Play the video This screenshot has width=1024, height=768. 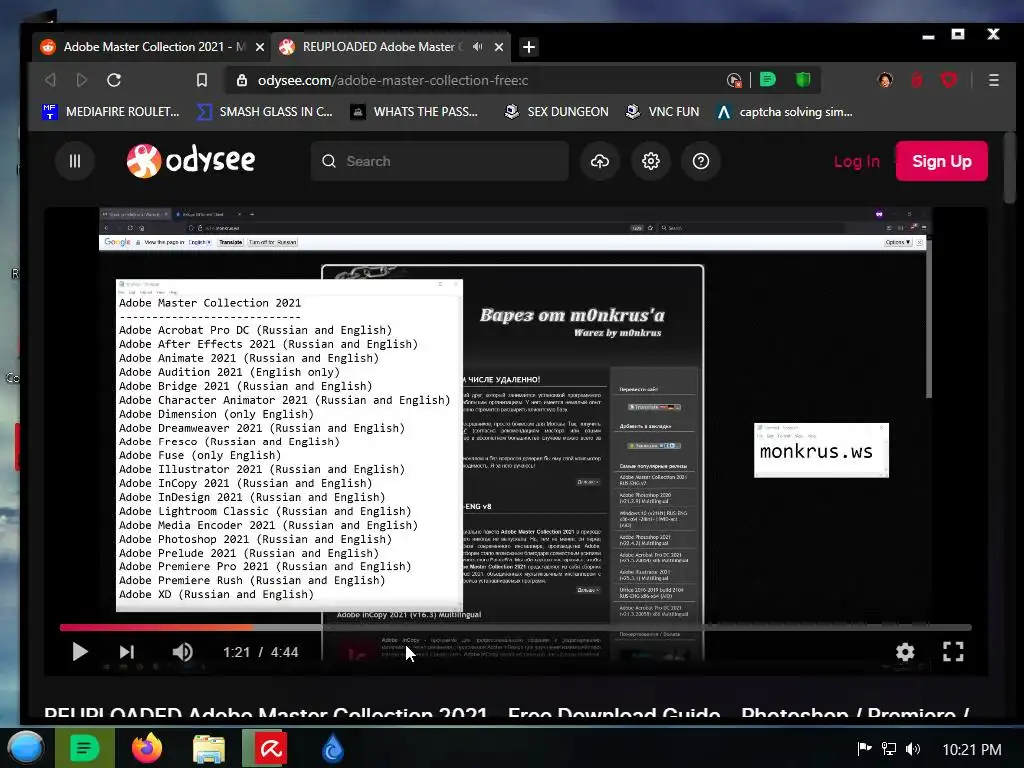(x=80, y=652)
